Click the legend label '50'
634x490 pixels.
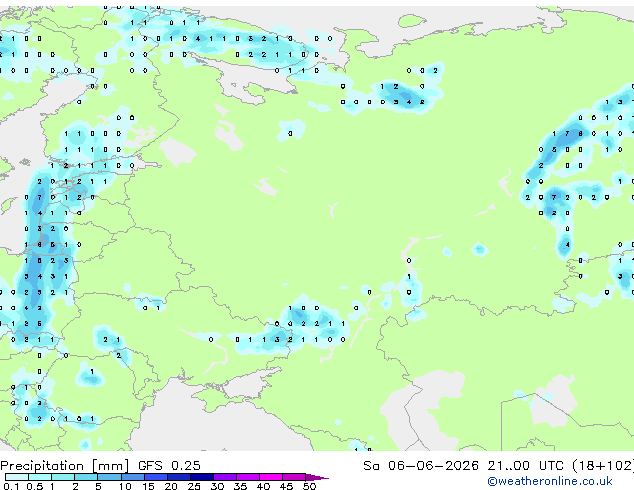pos(309,486)
